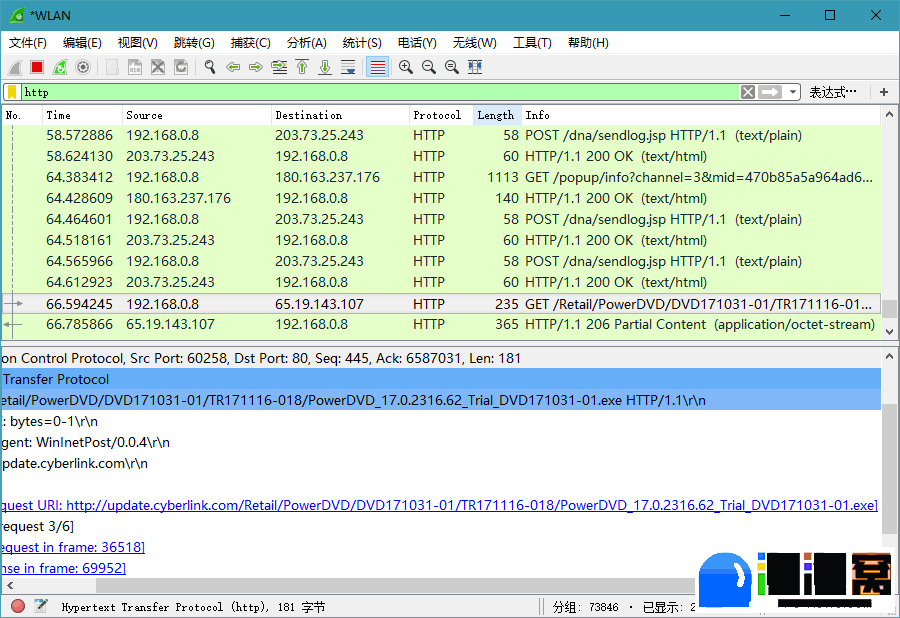Select the Transfer Protocol details row

tap(441, 379)
